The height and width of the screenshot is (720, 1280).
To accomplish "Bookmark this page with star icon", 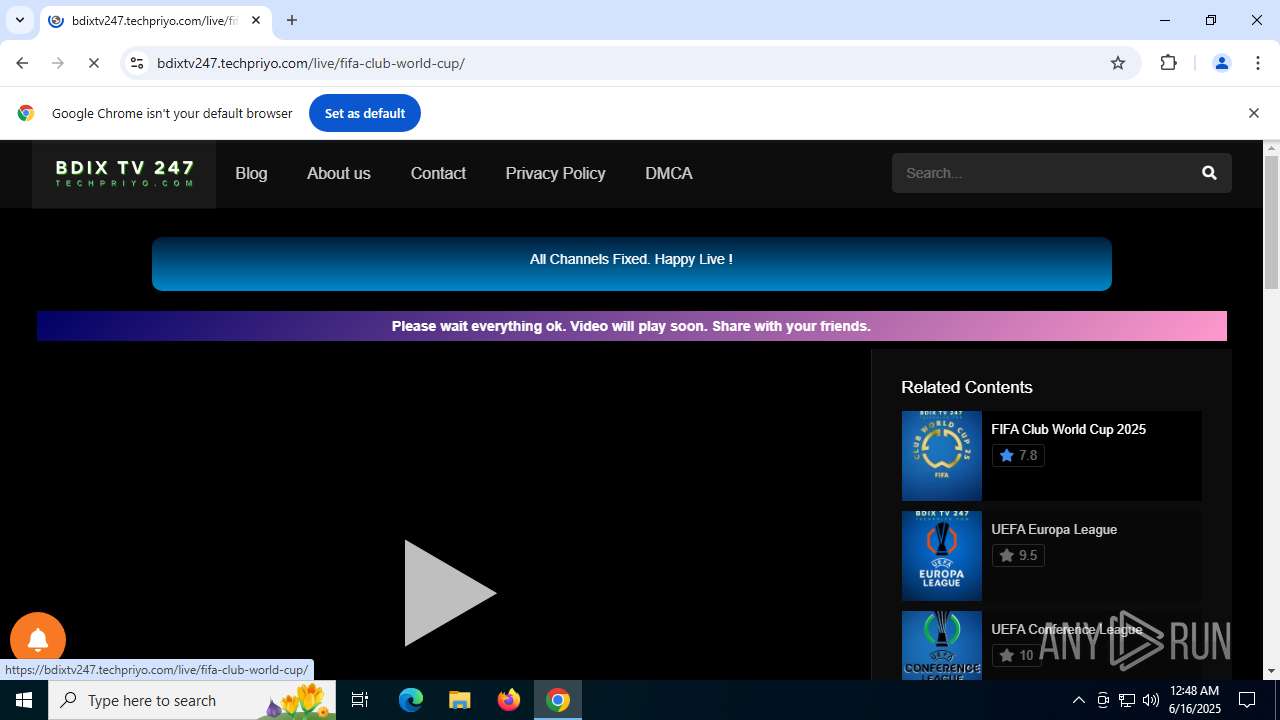I will tap(1118, 63).
